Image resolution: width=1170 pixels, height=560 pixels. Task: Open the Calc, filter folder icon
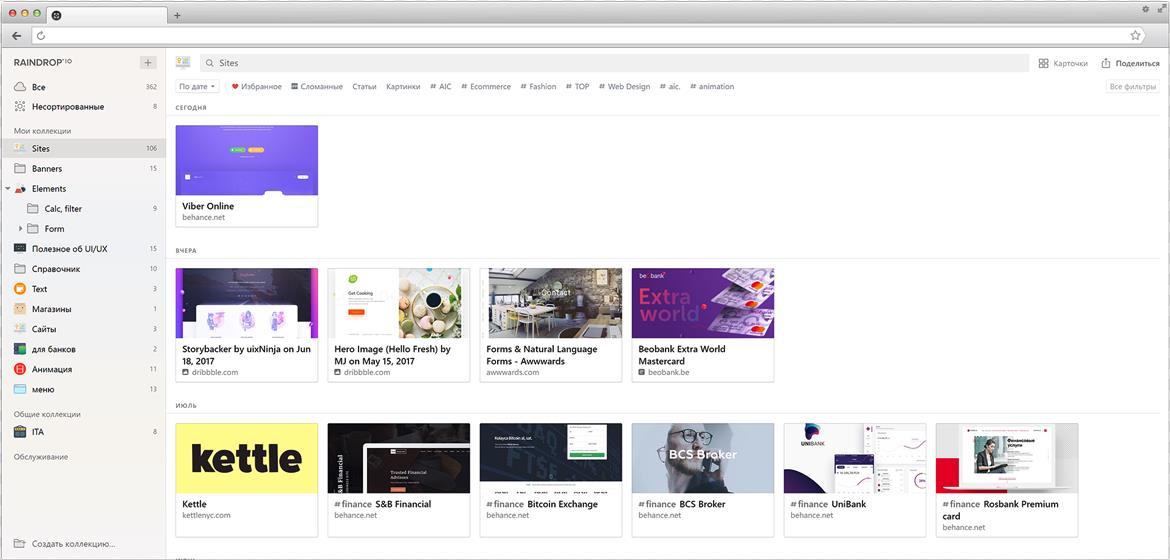coord(33,209)
